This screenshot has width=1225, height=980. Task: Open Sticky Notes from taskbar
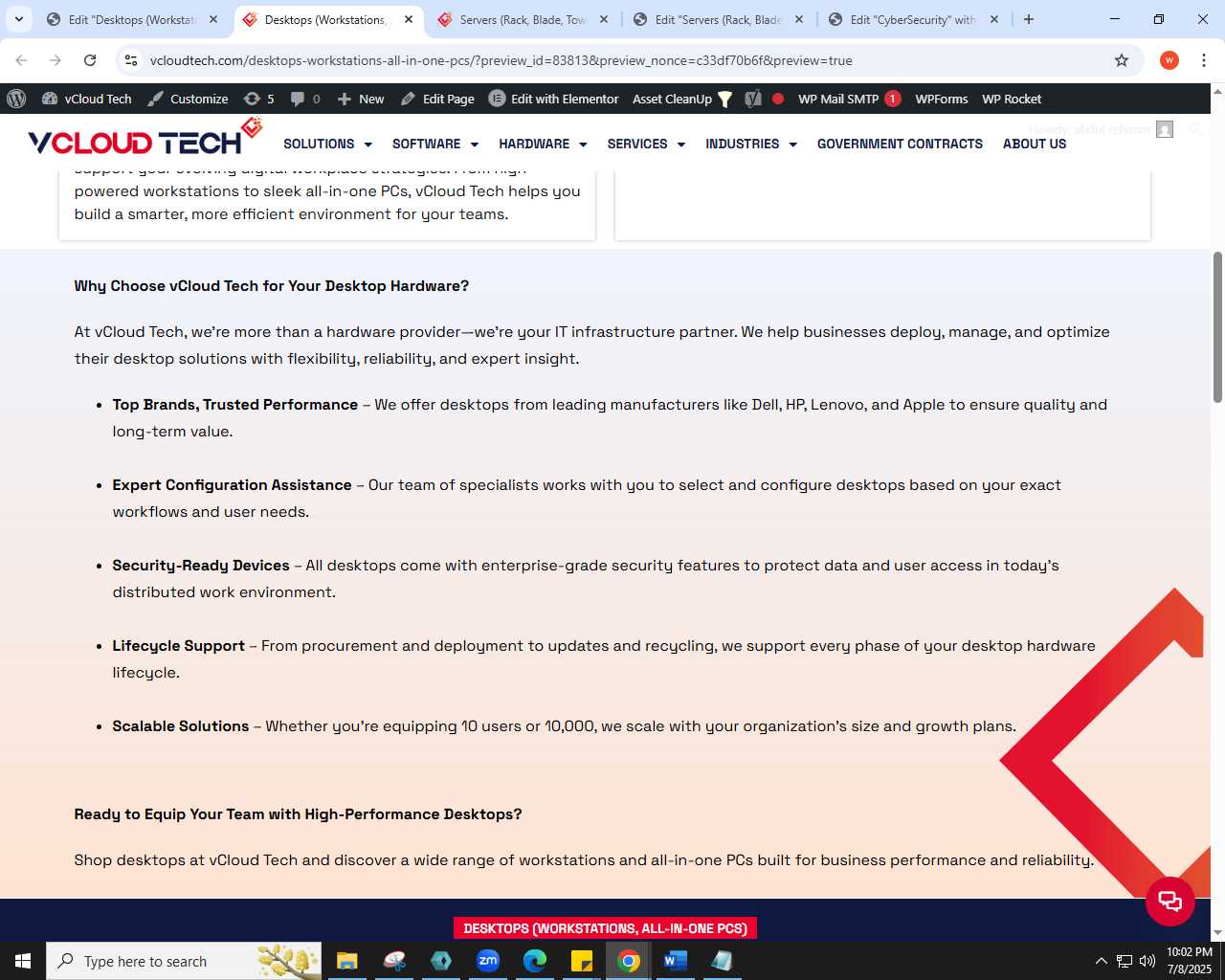point(582,961)
